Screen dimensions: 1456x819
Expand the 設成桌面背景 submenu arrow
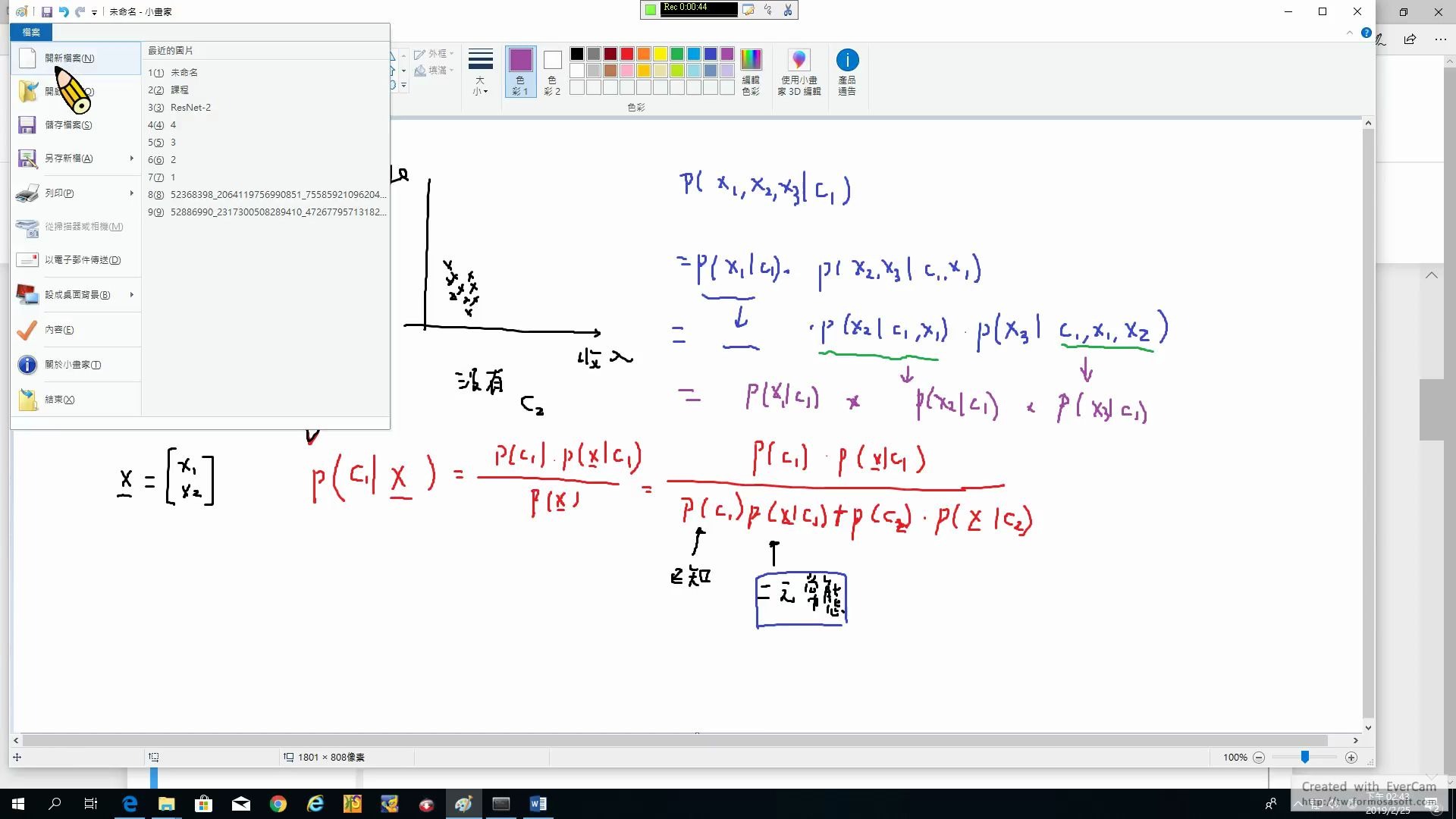(130, 295)
